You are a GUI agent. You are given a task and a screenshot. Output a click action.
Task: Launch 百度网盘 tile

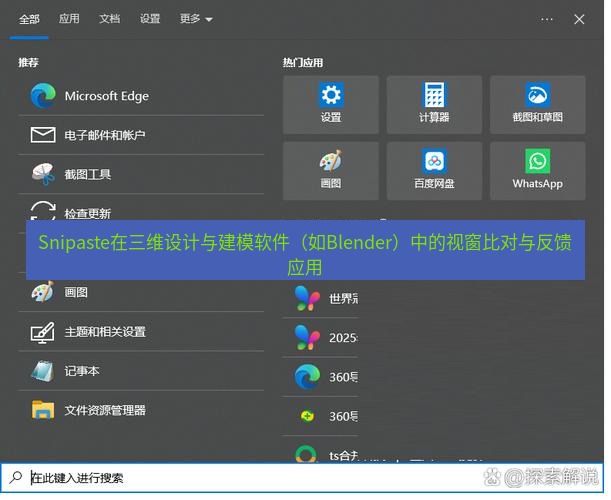click(434, 171)
